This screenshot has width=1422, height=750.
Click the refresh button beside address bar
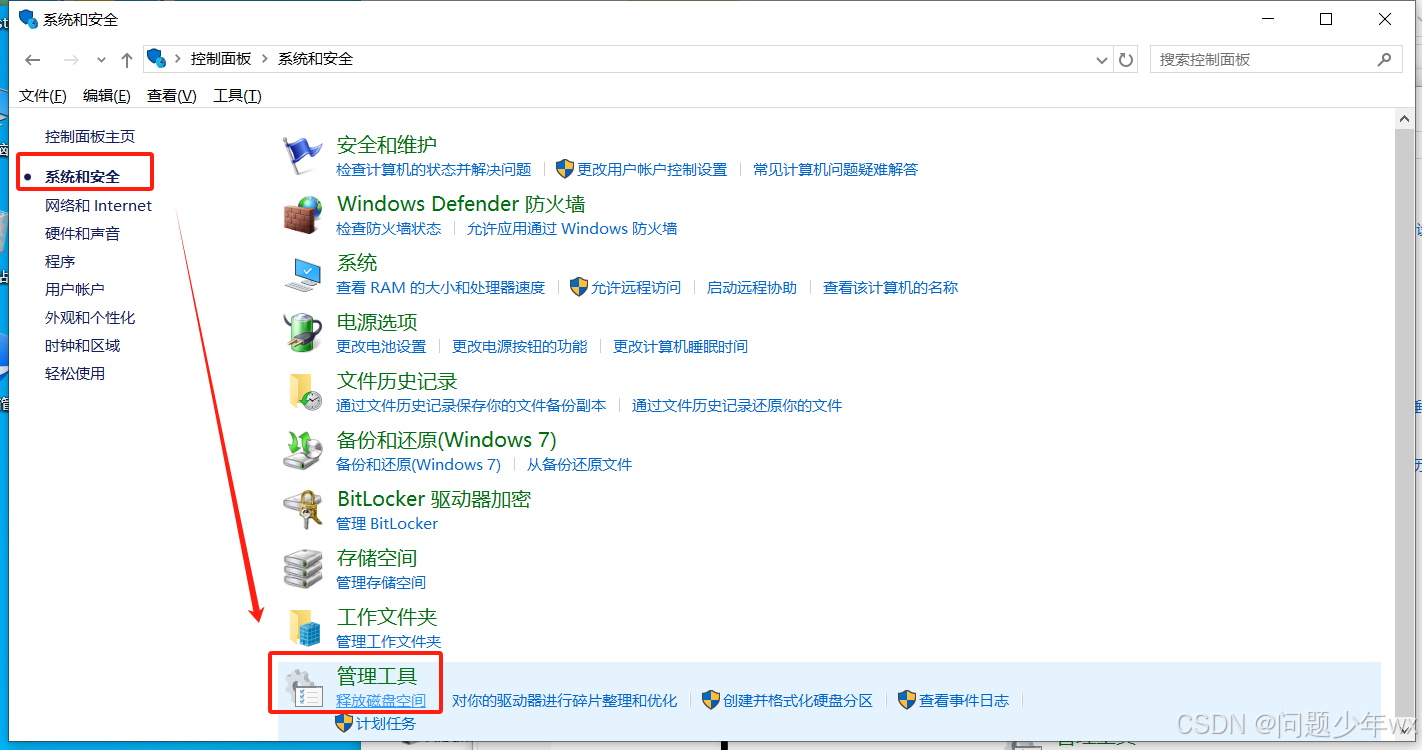1127,60
